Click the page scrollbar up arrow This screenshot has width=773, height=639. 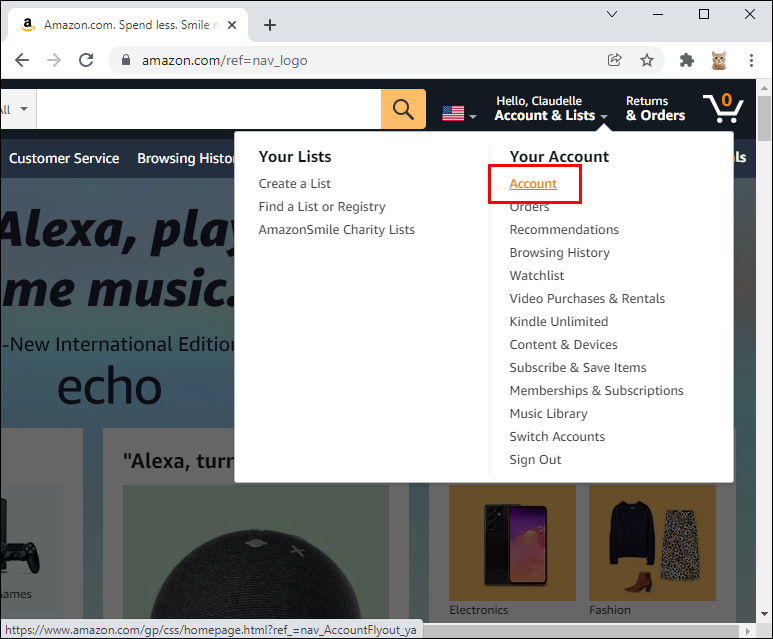(764, 88)
